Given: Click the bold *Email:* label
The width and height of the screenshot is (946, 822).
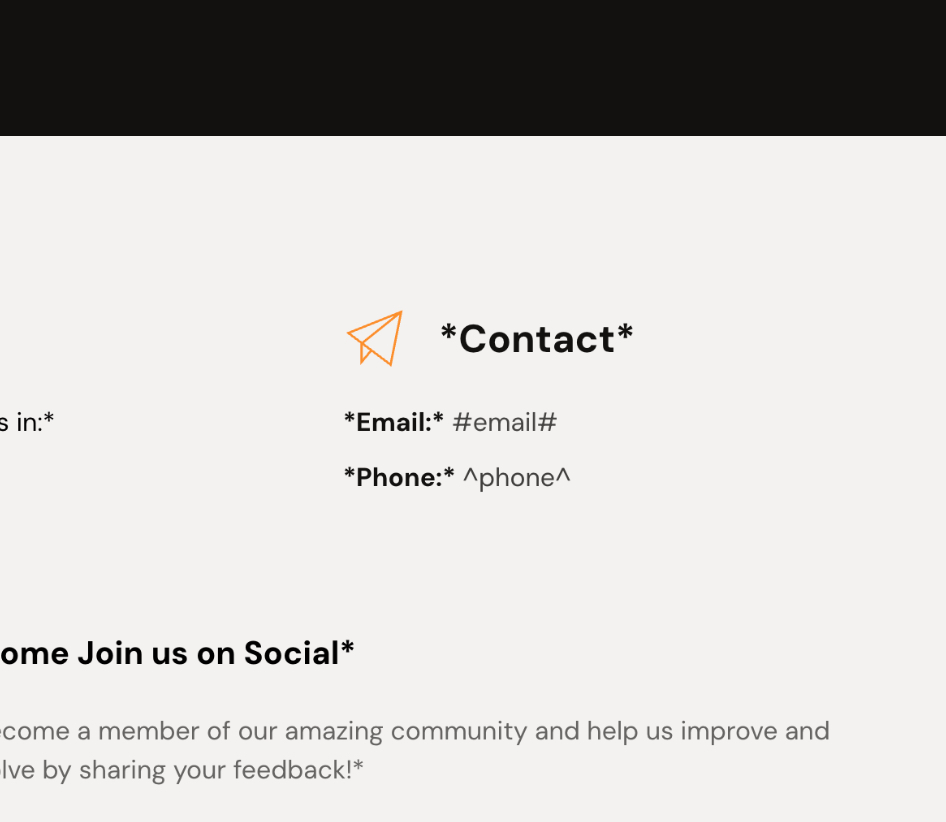Looking at the screenshot, I should pos(393,422).
